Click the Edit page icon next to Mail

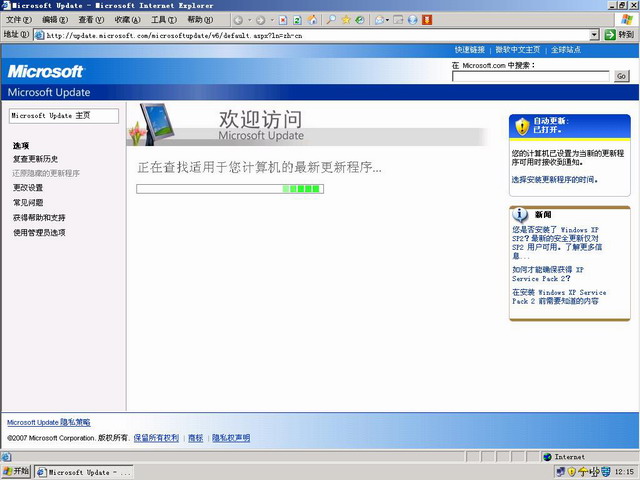coord(398,20)
